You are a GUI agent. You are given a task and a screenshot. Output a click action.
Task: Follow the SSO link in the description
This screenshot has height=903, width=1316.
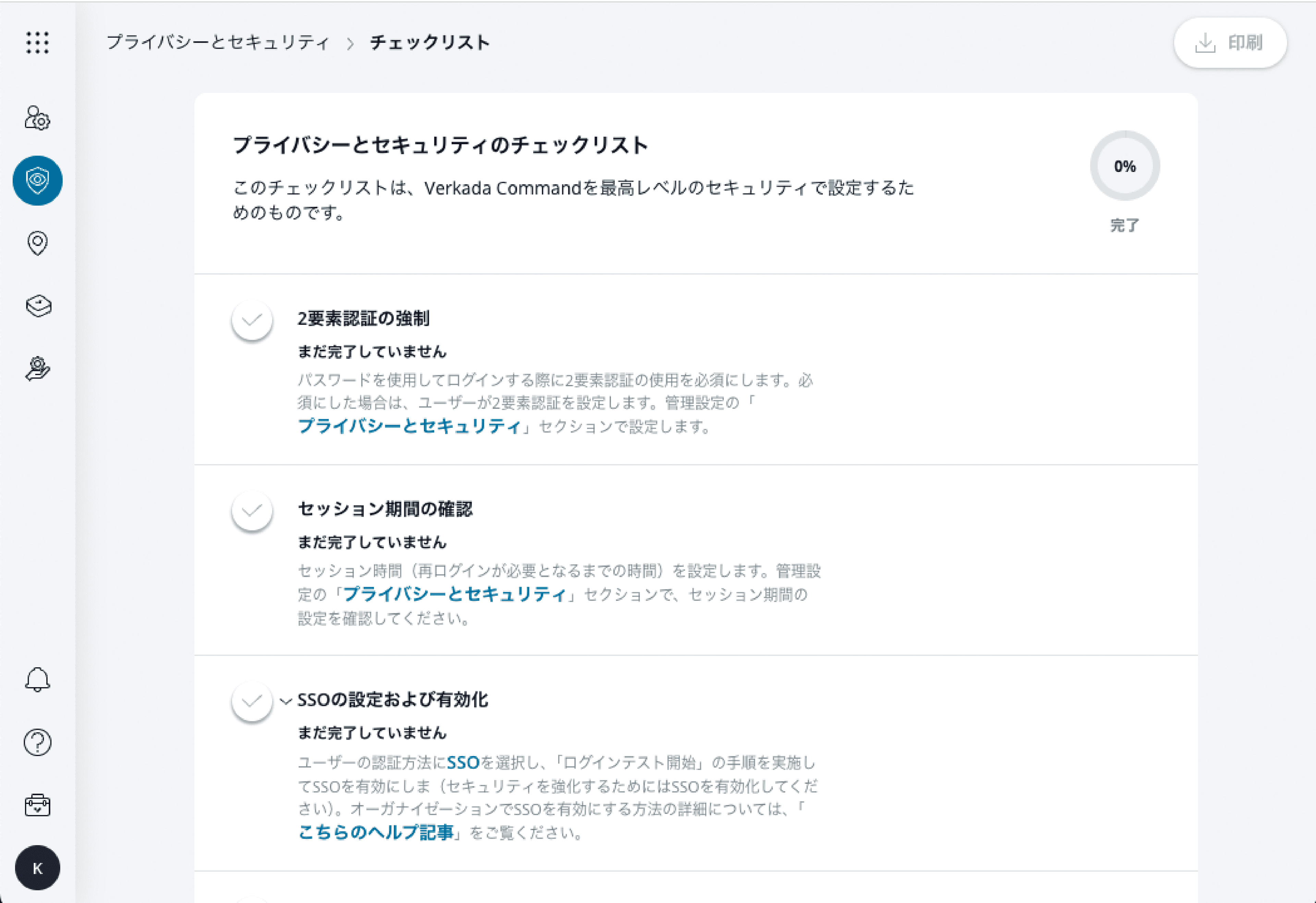[x=462, y=763]
